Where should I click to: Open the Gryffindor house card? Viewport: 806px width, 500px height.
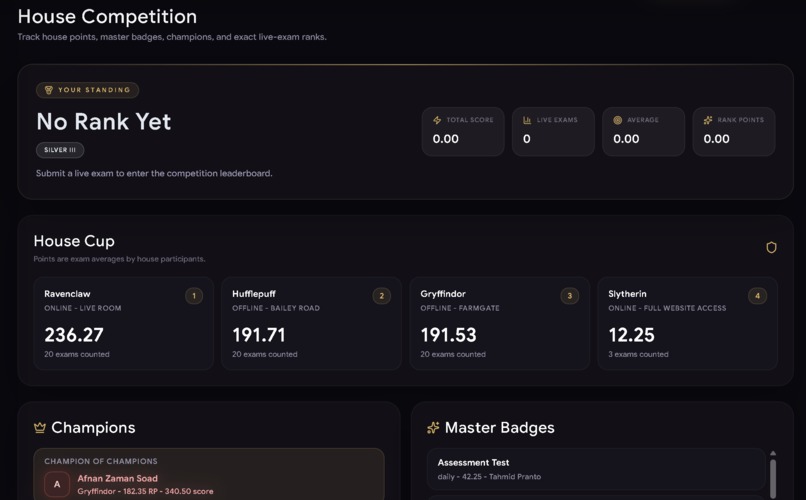coord(499,323)
